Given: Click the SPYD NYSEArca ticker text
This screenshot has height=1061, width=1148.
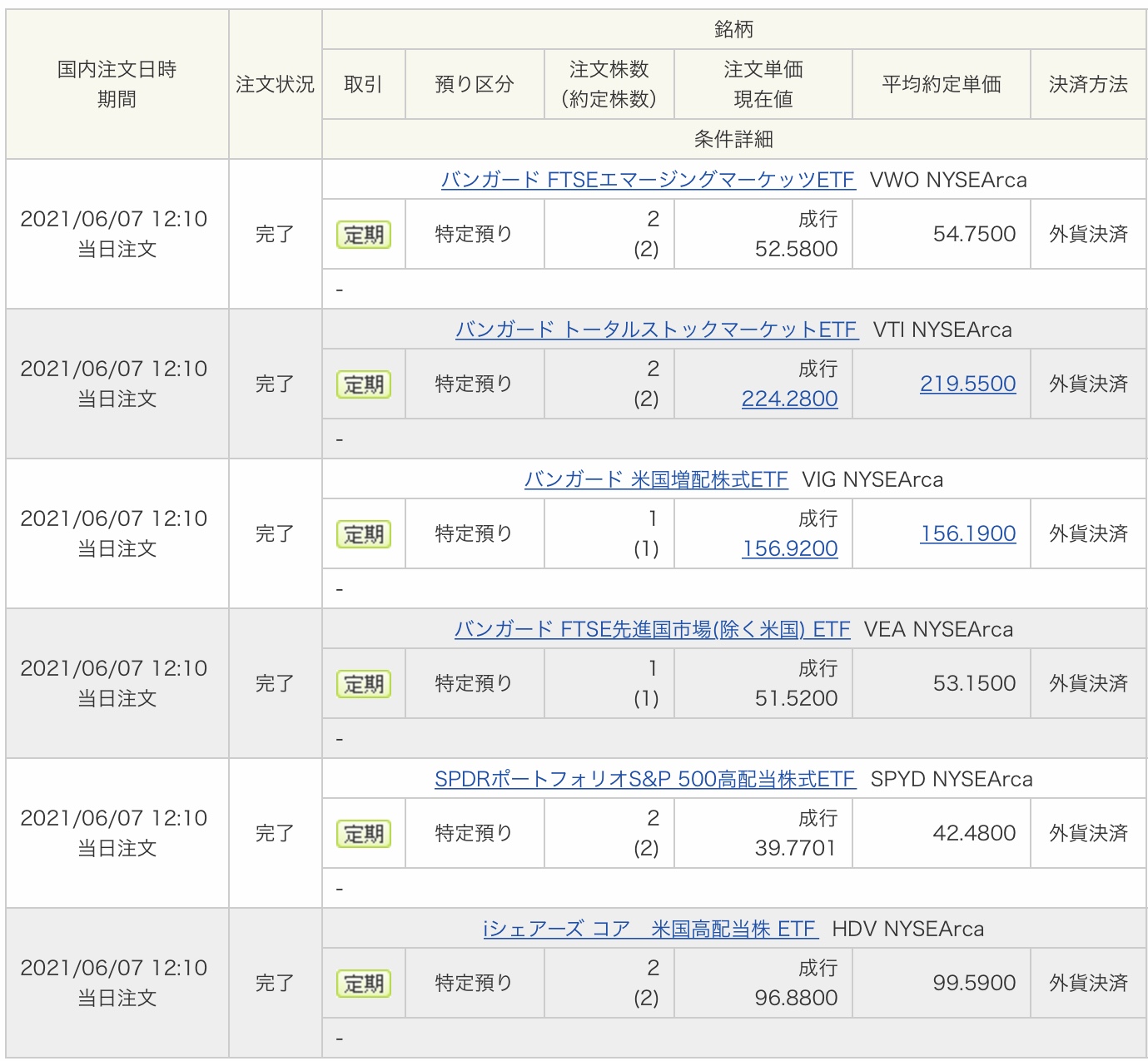Looking at the screenshot, I should 952,779.
